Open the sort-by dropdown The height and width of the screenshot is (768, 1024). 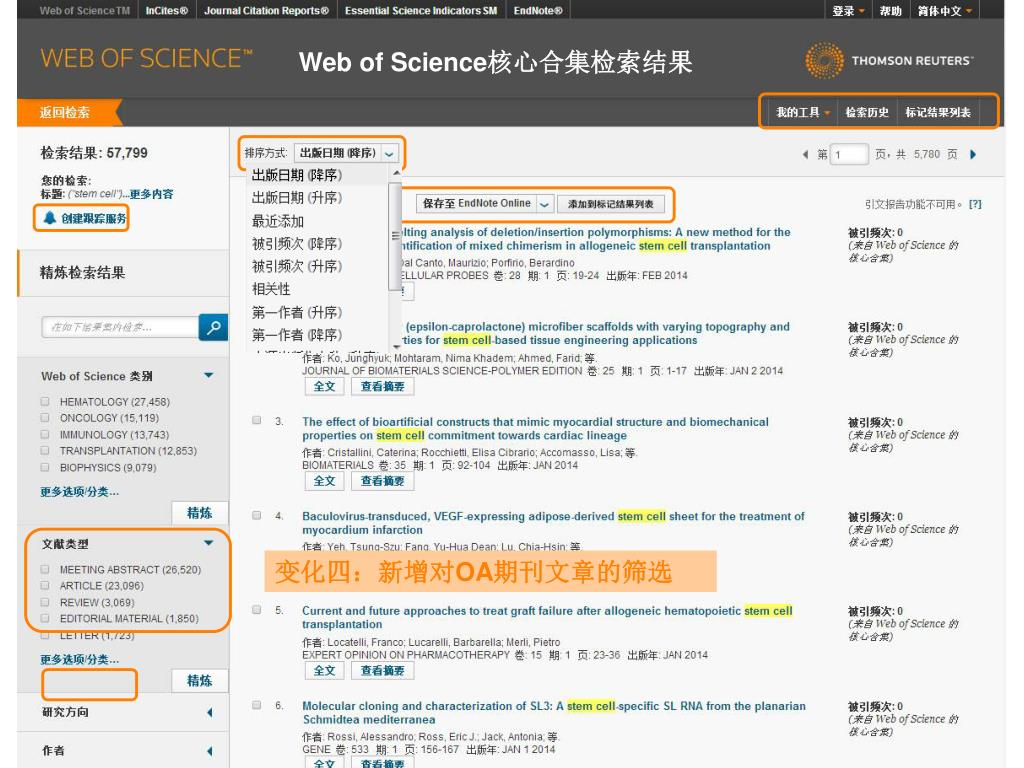point(346,153)
